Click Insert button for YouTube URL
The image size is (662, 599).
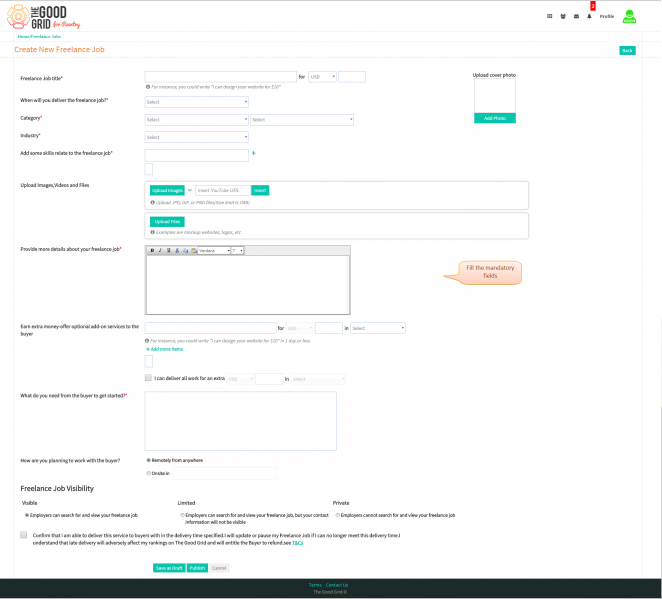click(x=260, y=190)
